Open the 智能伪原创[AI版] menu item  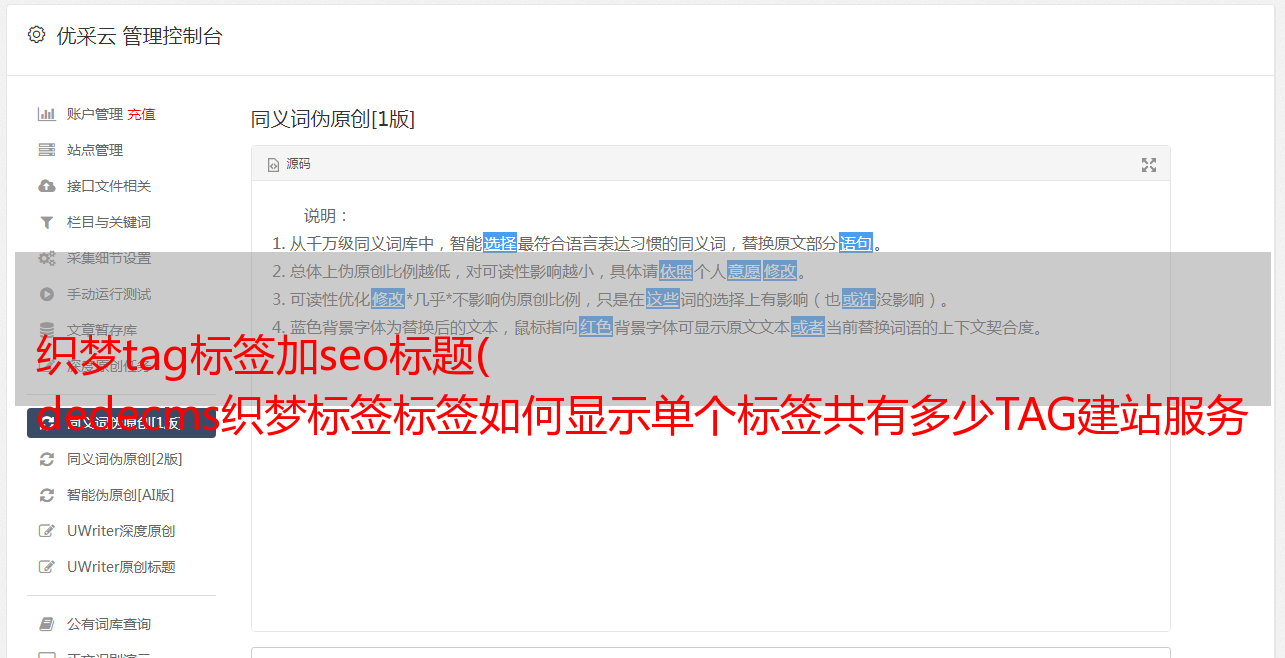pyautogui.click(x=121, y=495)
